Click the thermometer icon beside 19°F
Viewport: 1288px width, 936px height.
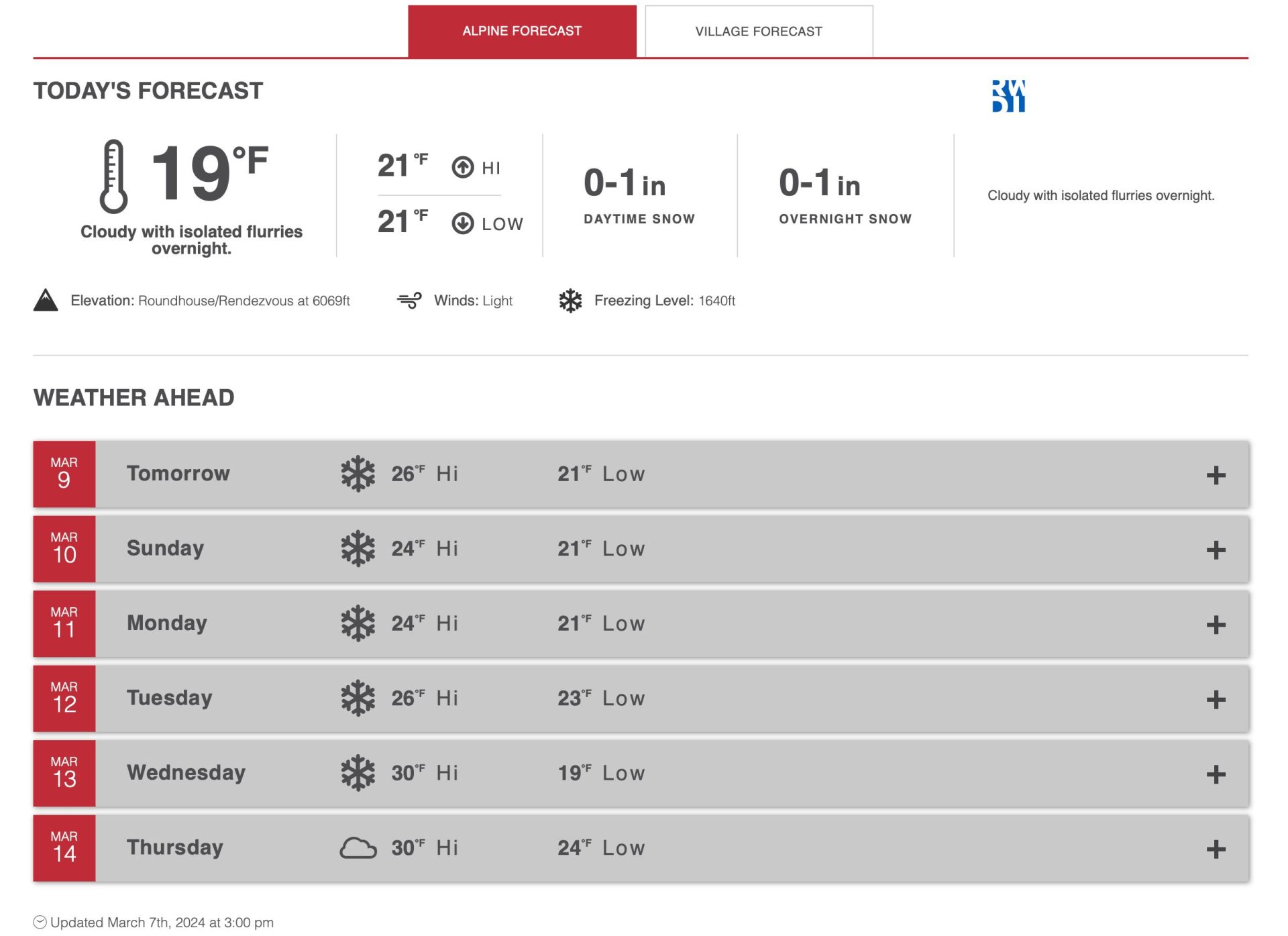pos(113,176)
